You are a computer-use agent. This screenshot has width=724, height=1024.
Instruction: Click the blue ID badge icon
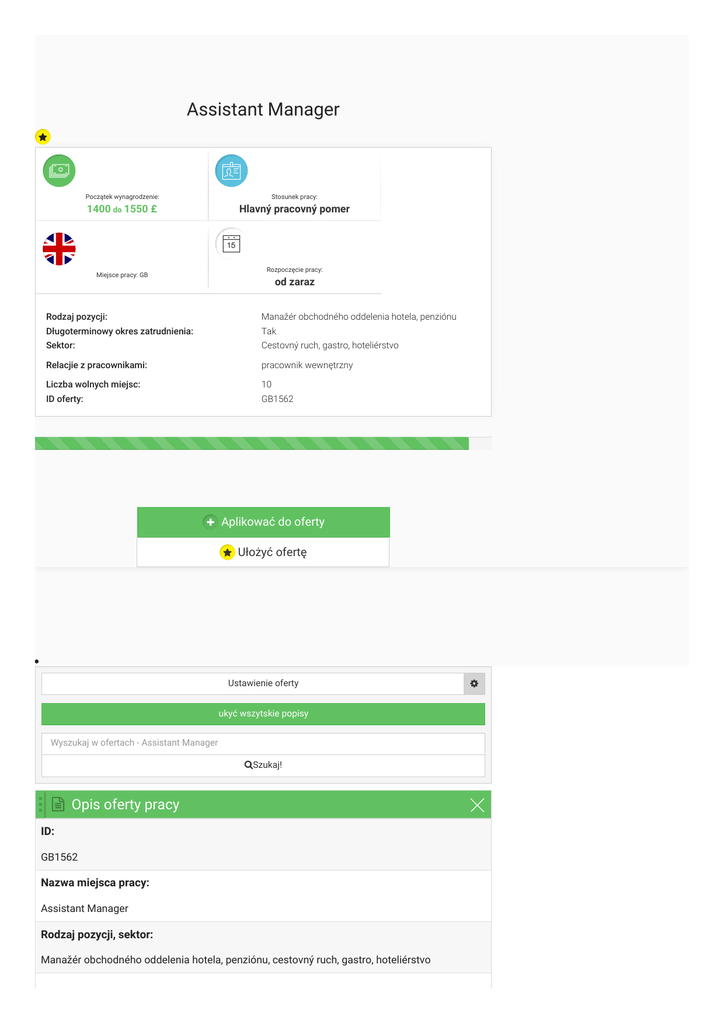(x=232, y=171)
